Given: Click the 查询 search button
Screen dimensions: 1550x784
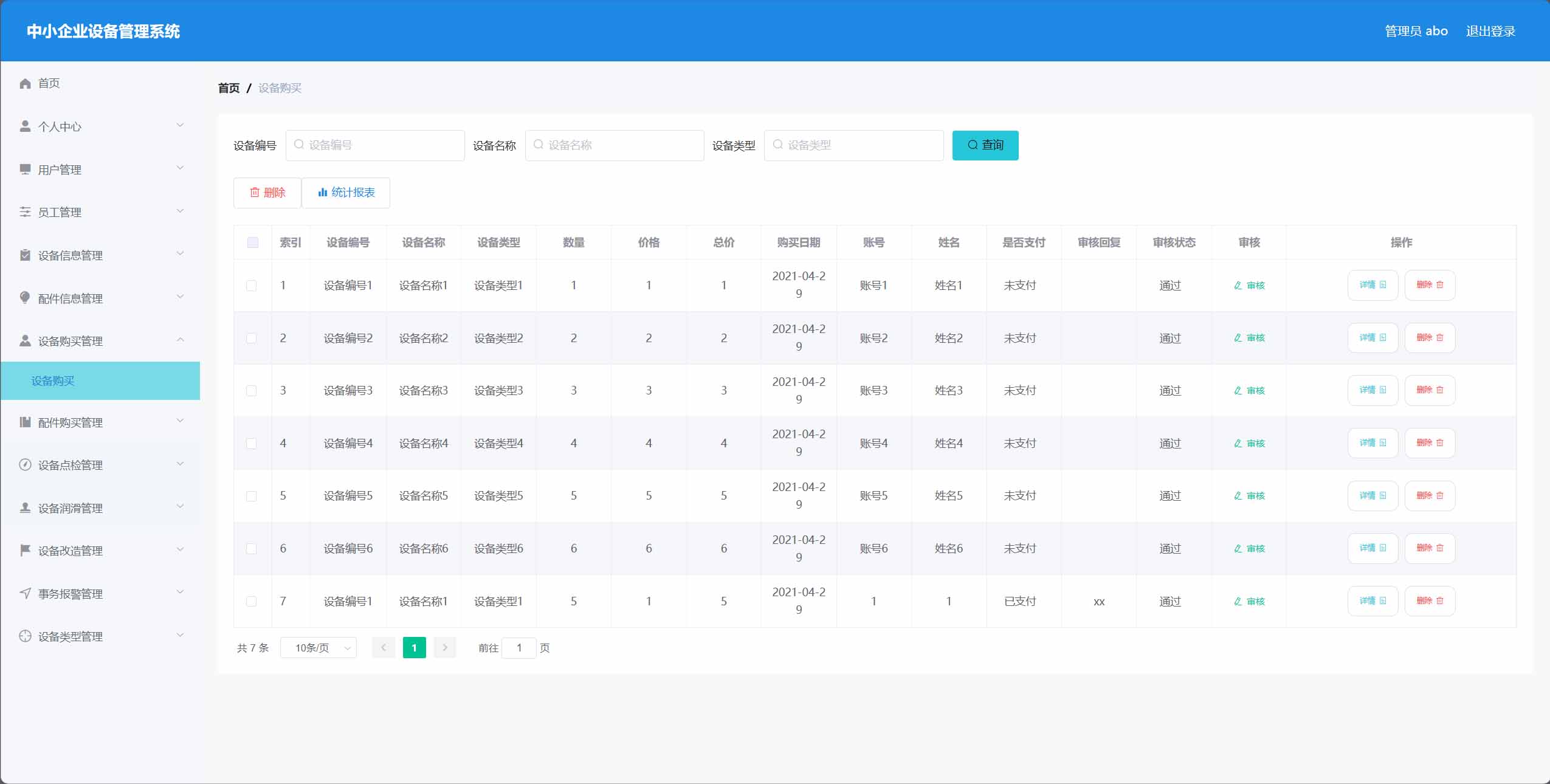Looking at the screenshot, I should tap(985, 145).
